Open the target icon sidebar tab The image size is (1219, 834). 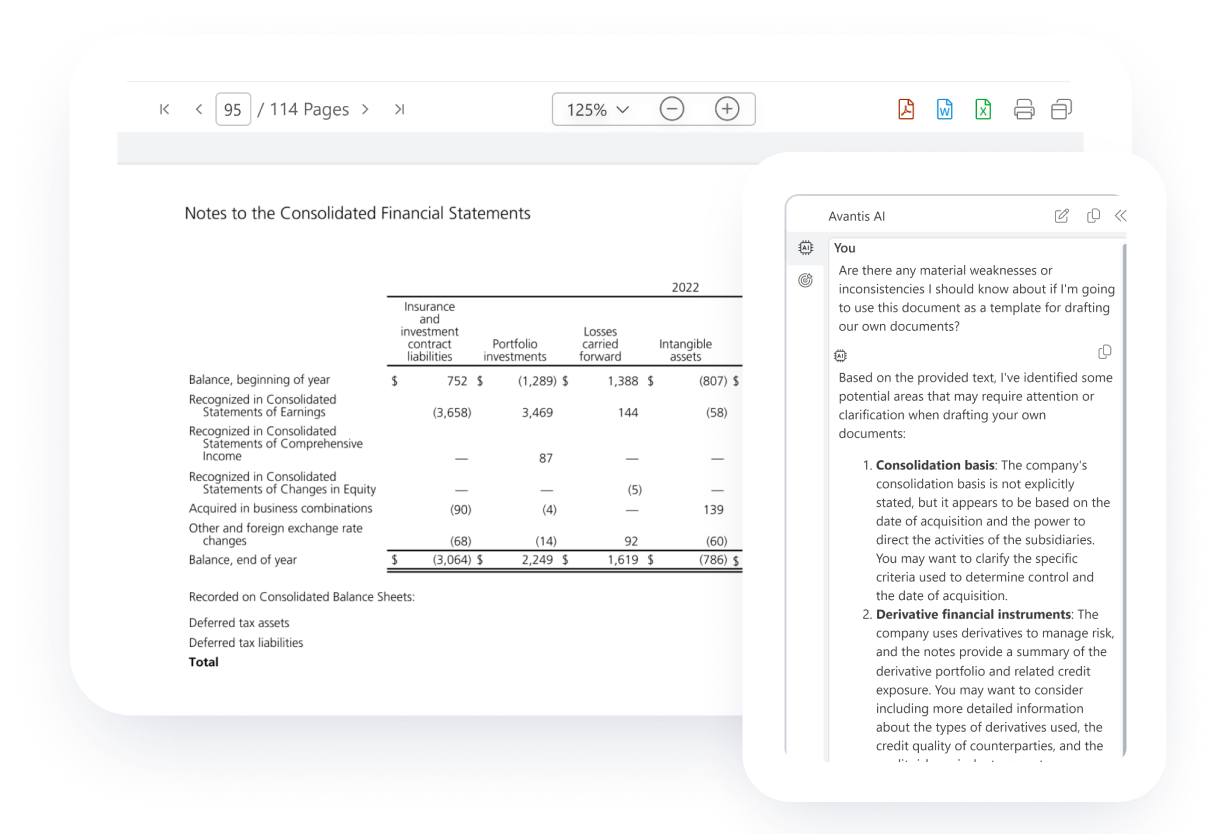pyautogui.click(x=805, y=281)
